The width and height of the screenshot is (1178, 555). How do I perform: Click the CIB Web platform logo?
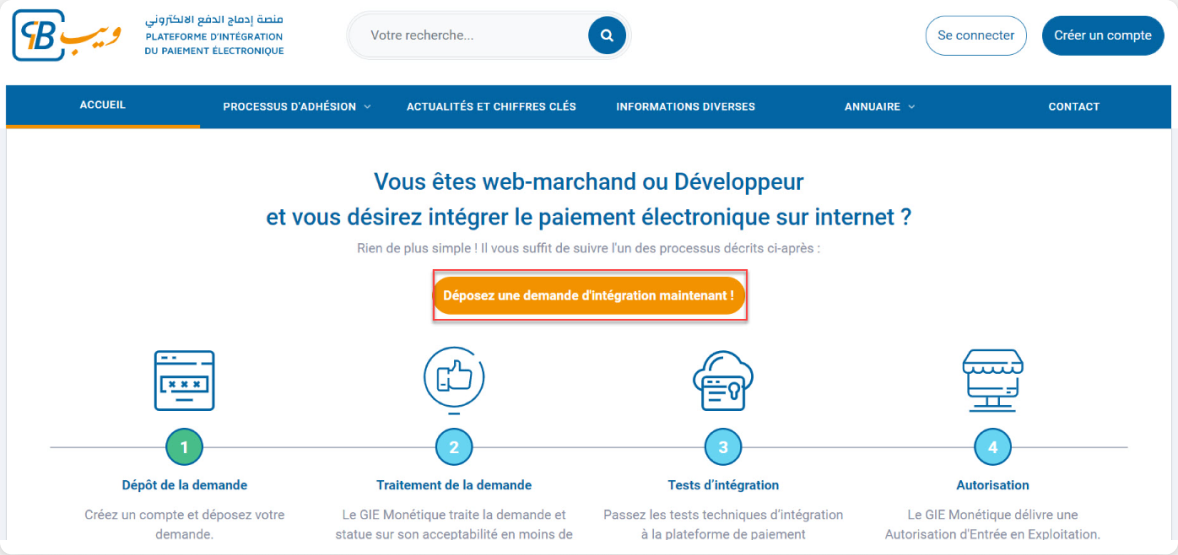point(67,35)
